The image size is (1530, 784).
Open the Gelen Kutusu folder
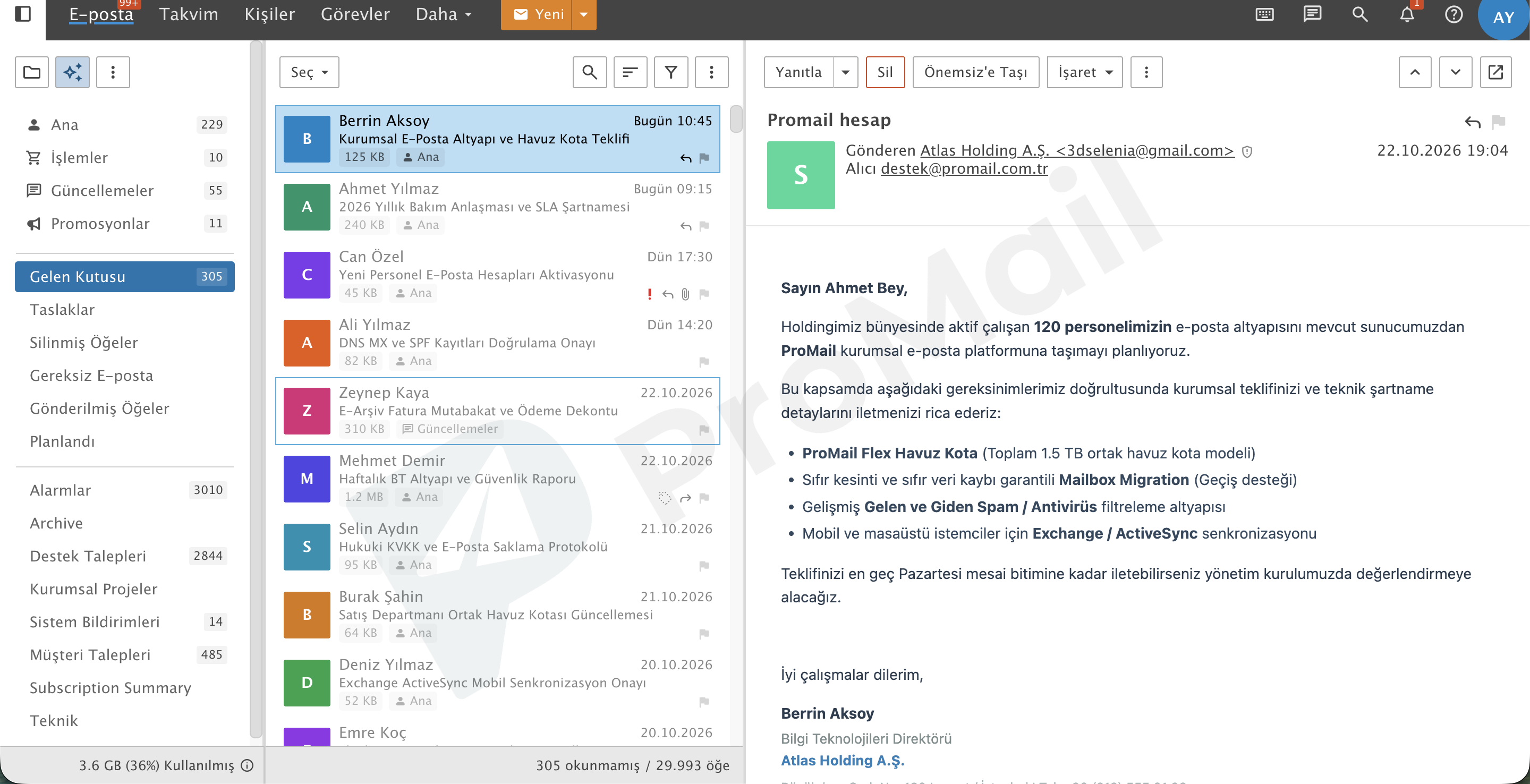(125, 277)
